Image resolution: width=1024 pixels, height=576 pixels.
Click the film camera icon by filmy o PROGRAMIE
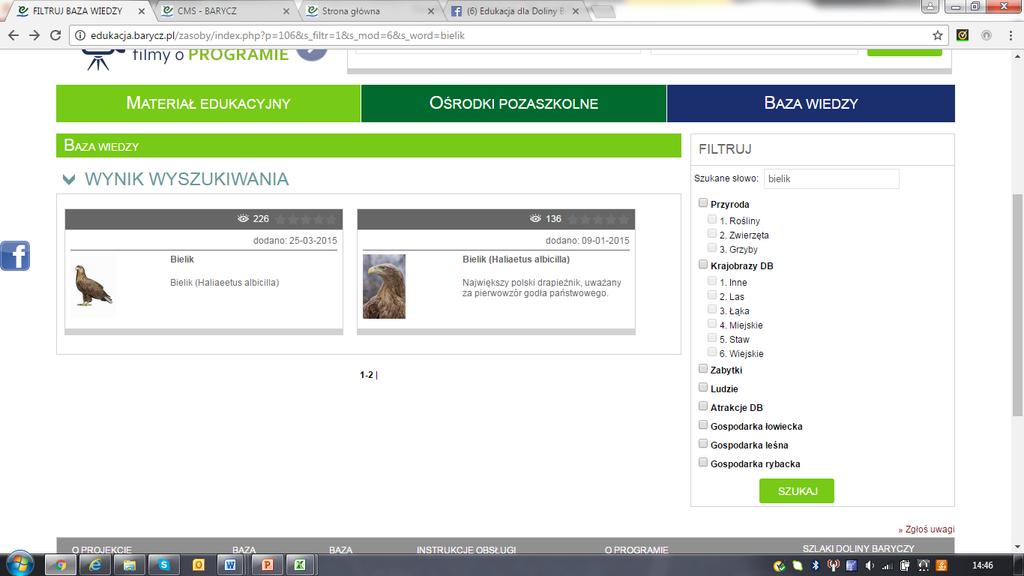(103, 60)
